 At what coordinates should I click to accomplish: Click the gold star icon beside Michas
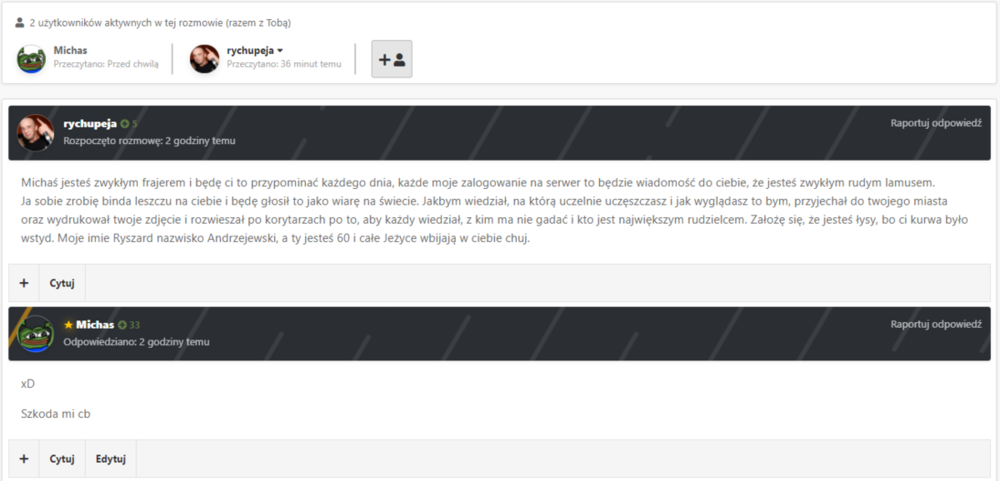[x=68, y=325]
